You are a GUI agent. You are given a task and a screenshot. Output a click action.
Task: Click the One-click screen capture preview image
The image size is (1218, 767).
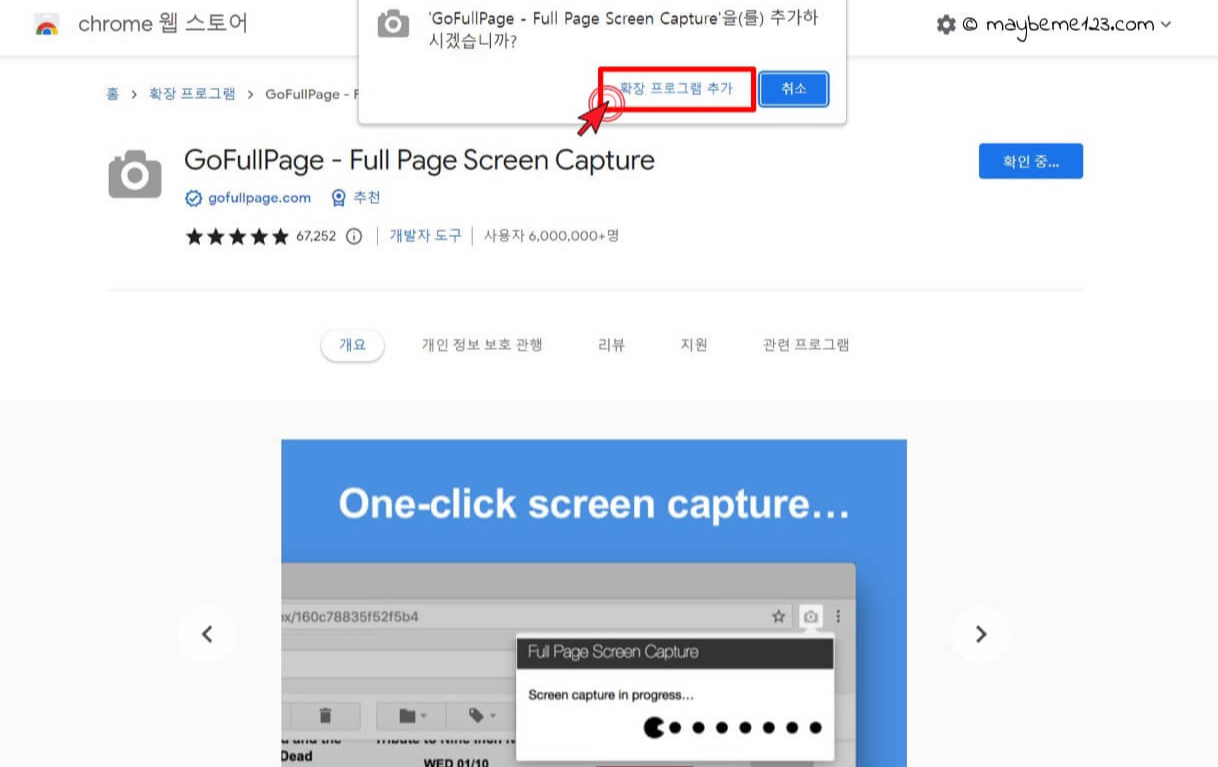pyautogui.click(x=594, y=603)
